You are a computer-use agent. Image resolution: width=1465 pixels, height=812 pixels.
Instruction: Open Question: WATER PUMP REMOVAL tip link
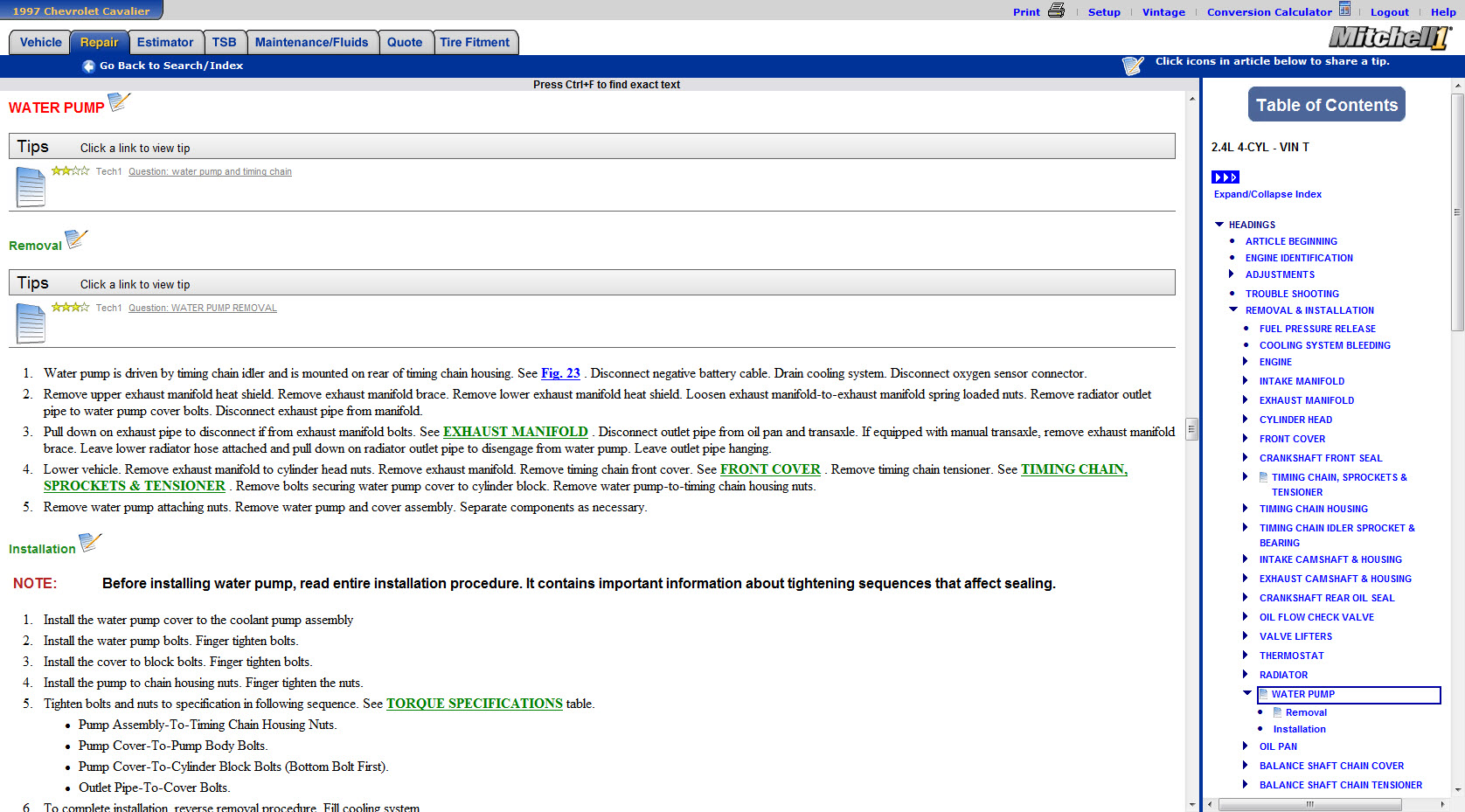point(203,308)
